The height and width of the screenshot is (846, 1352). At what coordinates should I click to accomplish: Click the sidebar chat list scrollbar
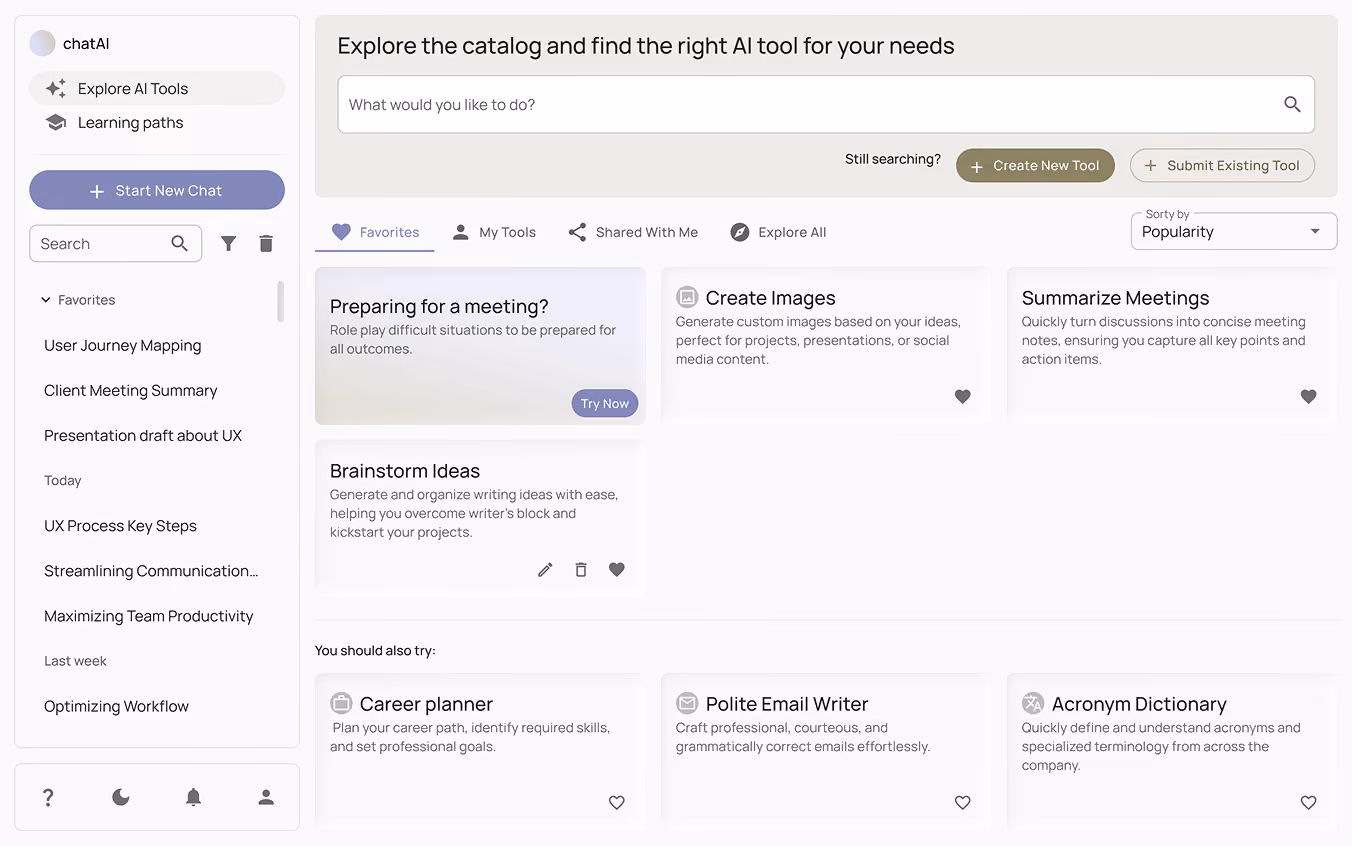(280, 301)
